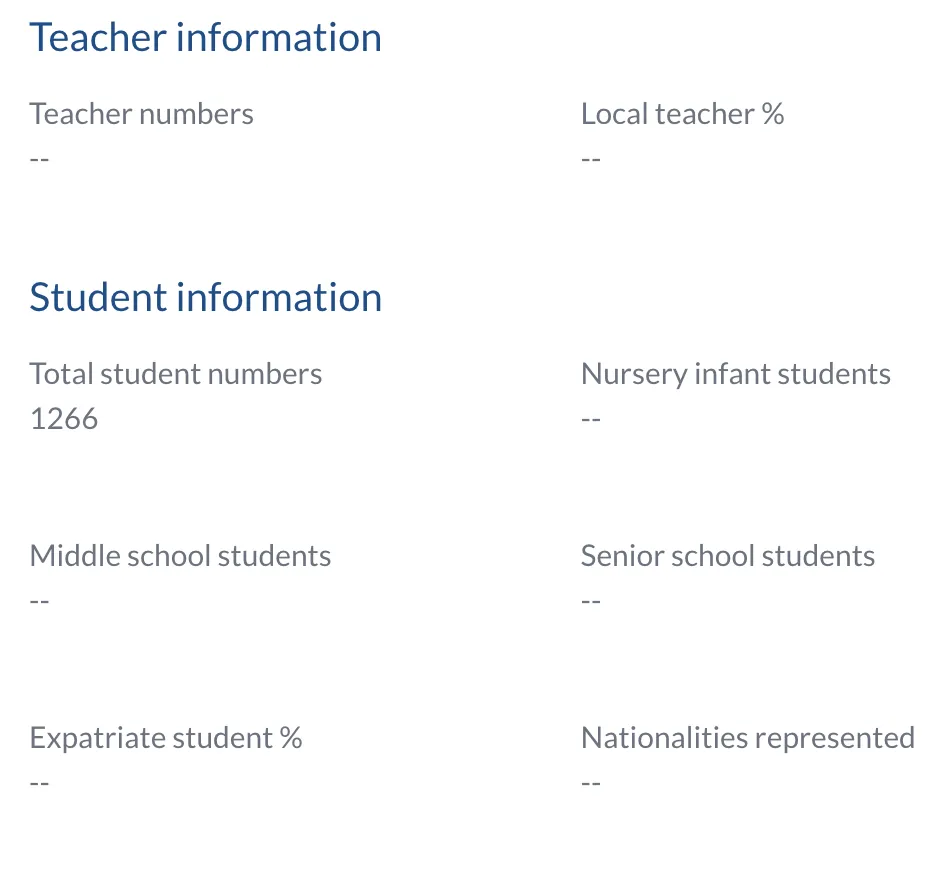Click the word Teacher in the top heading
936x872 pixels.
click(98, 38)
